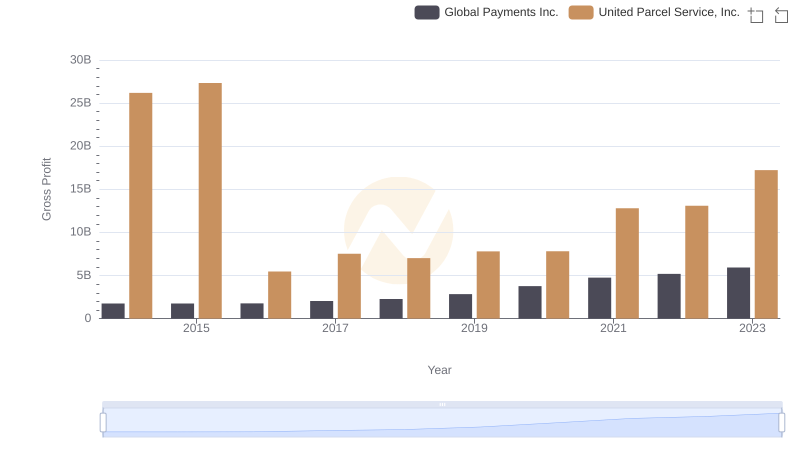This screenshot has width=800, height=461.
Task: Click the 20B y-axis label
Action: click(81, 146)
